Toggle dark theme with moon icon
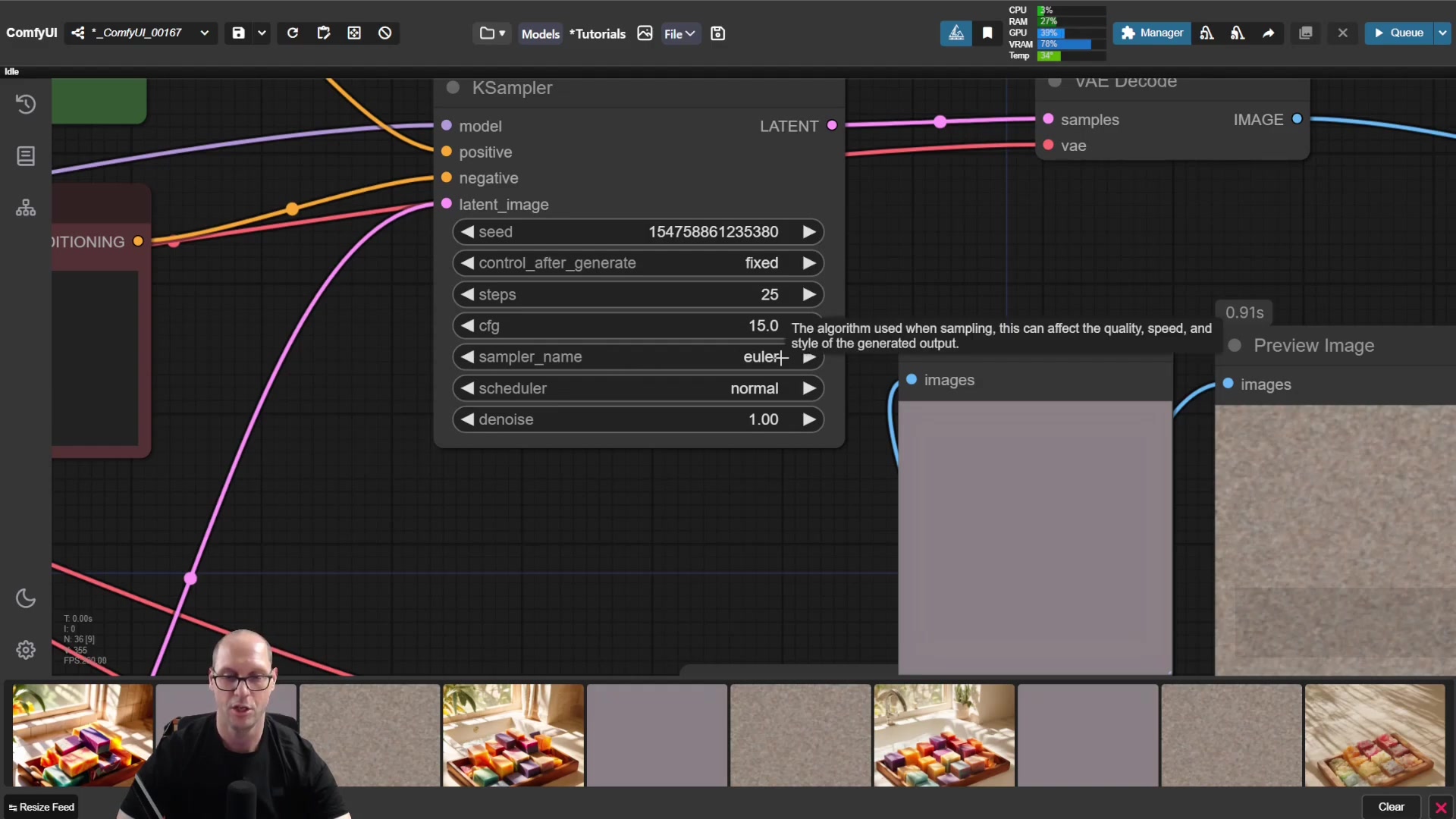 (x=26, y=598)
